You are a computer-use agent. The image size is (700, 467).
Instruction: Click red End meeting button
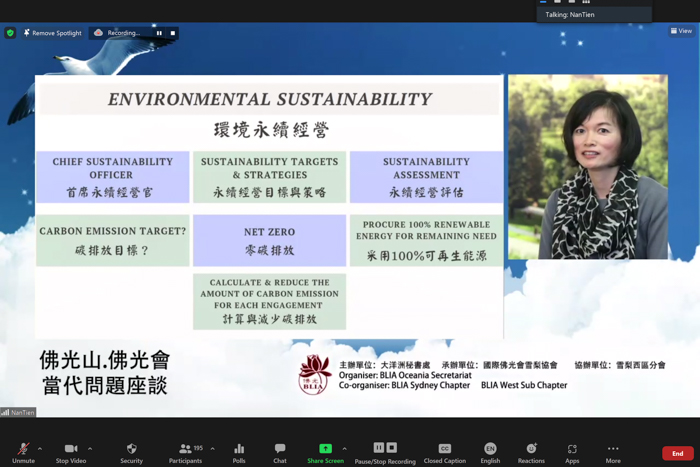678,453
